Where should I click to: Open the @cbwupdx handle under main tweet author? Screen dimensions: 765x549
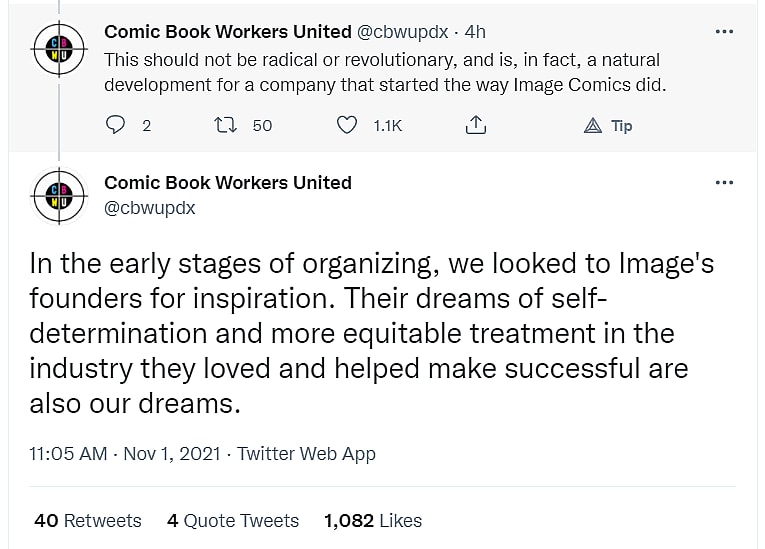coord(150,208)
